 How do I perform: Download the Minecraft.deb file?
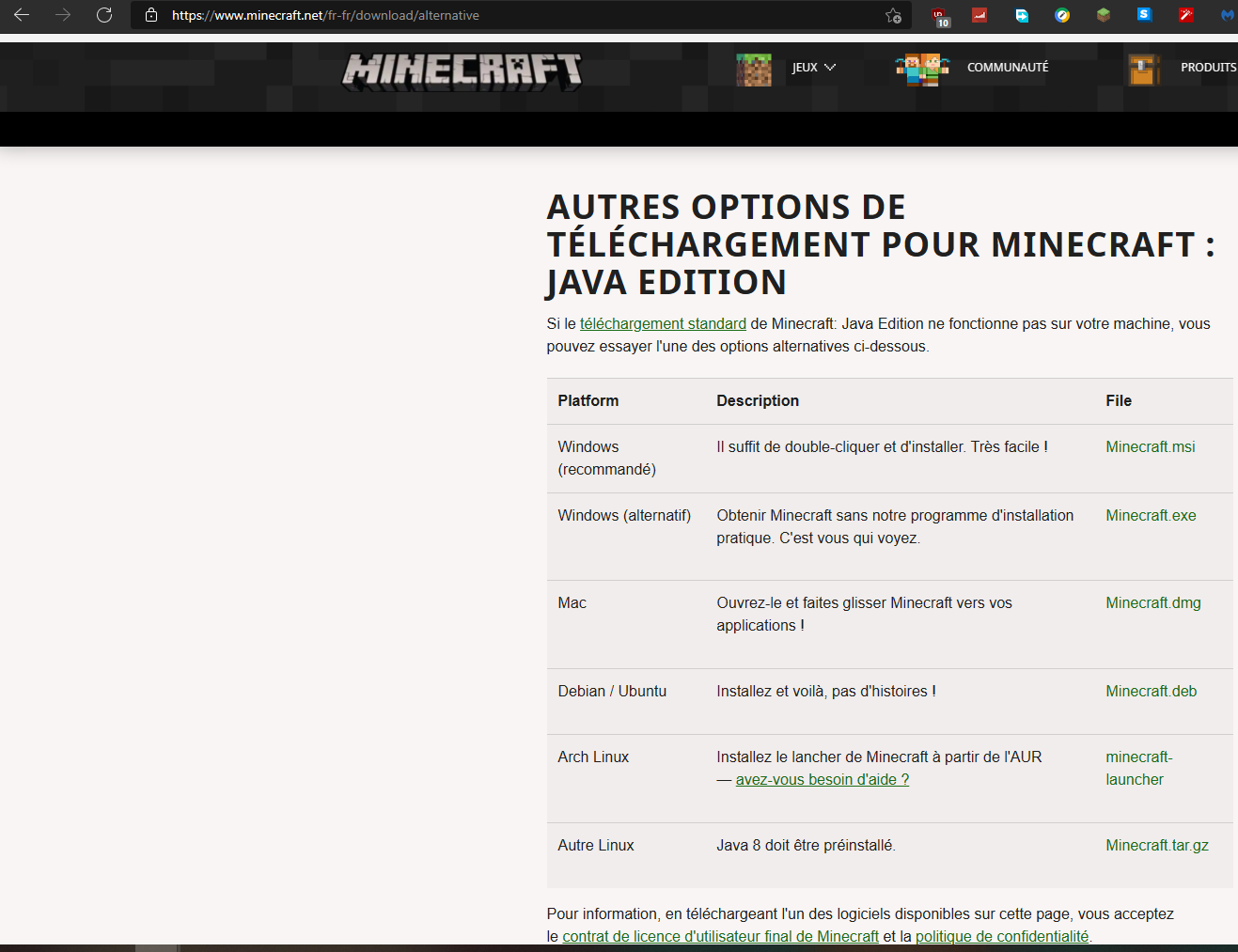[x=1152, y=691]
